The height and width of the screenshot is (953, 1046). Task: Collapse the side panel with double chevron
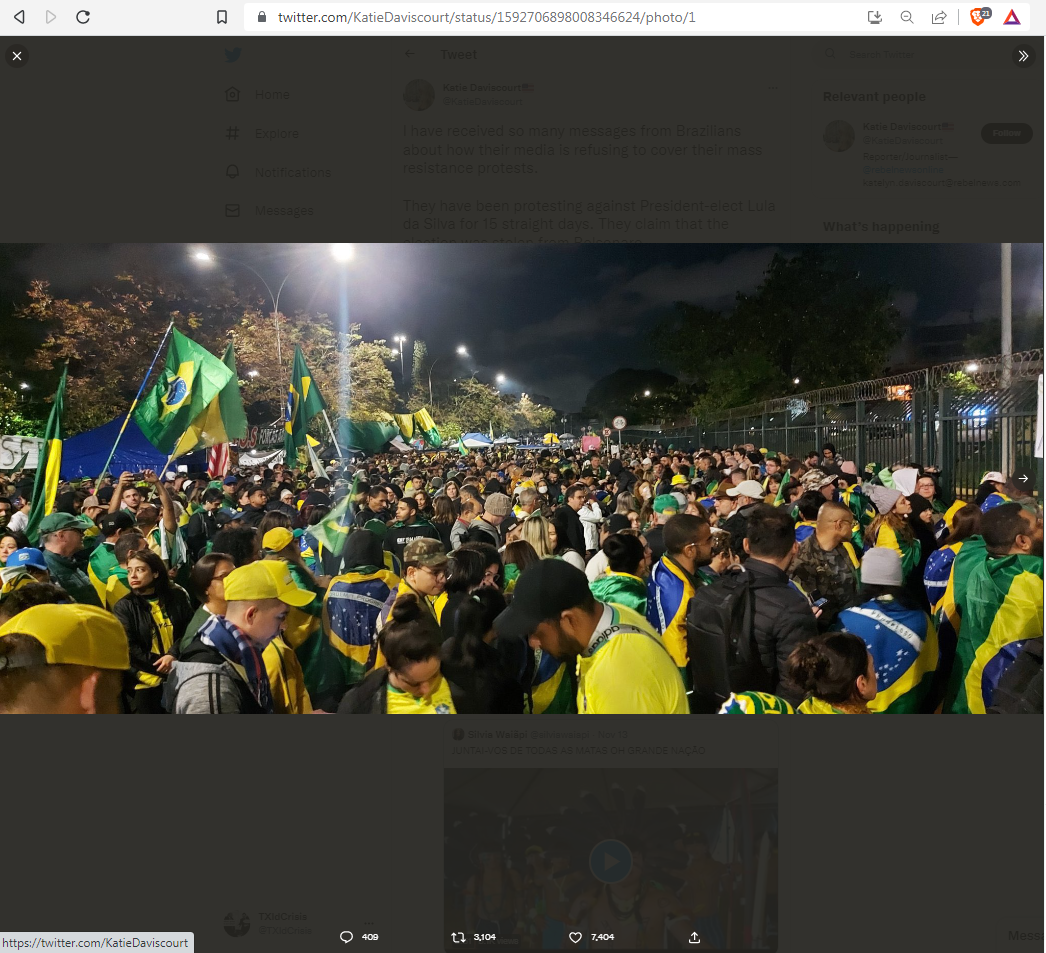point(1023,56)
